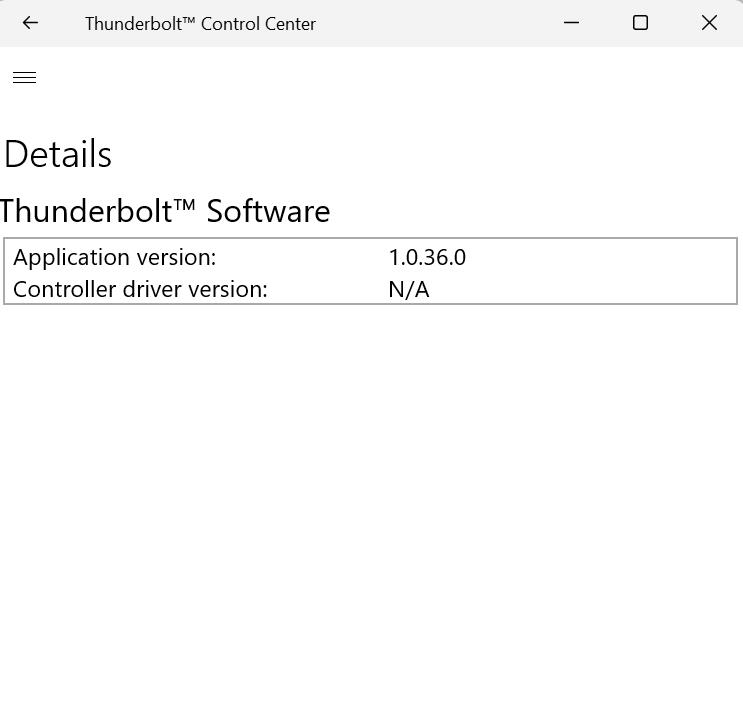Go back using the arrow icon

pyautogui.click(x=30, y=23)
